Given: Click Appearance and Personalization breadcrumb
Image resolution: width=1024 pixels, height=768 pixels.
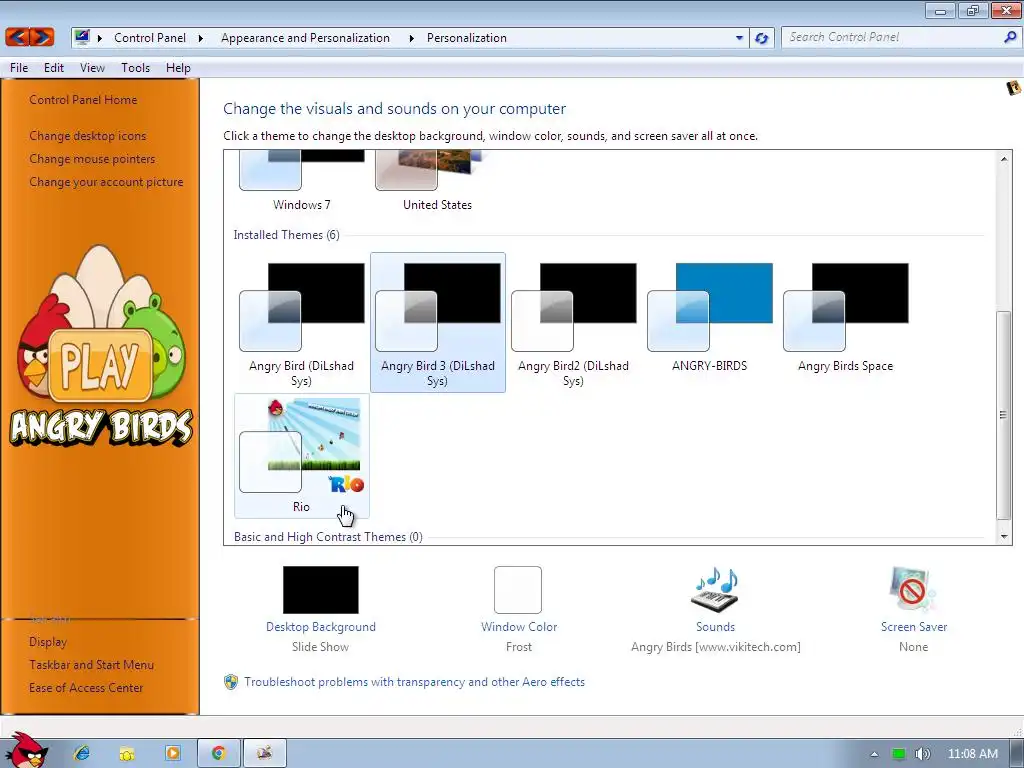Looking at the screenshot, I should (306, 38).
